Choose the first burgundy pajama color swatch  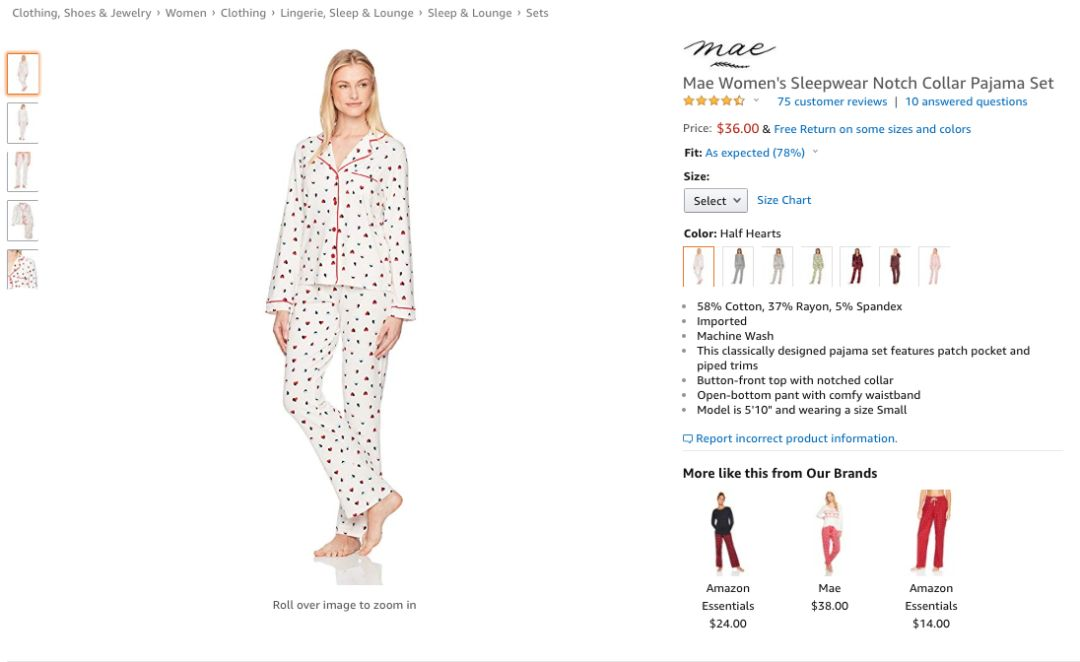[856, 266]
